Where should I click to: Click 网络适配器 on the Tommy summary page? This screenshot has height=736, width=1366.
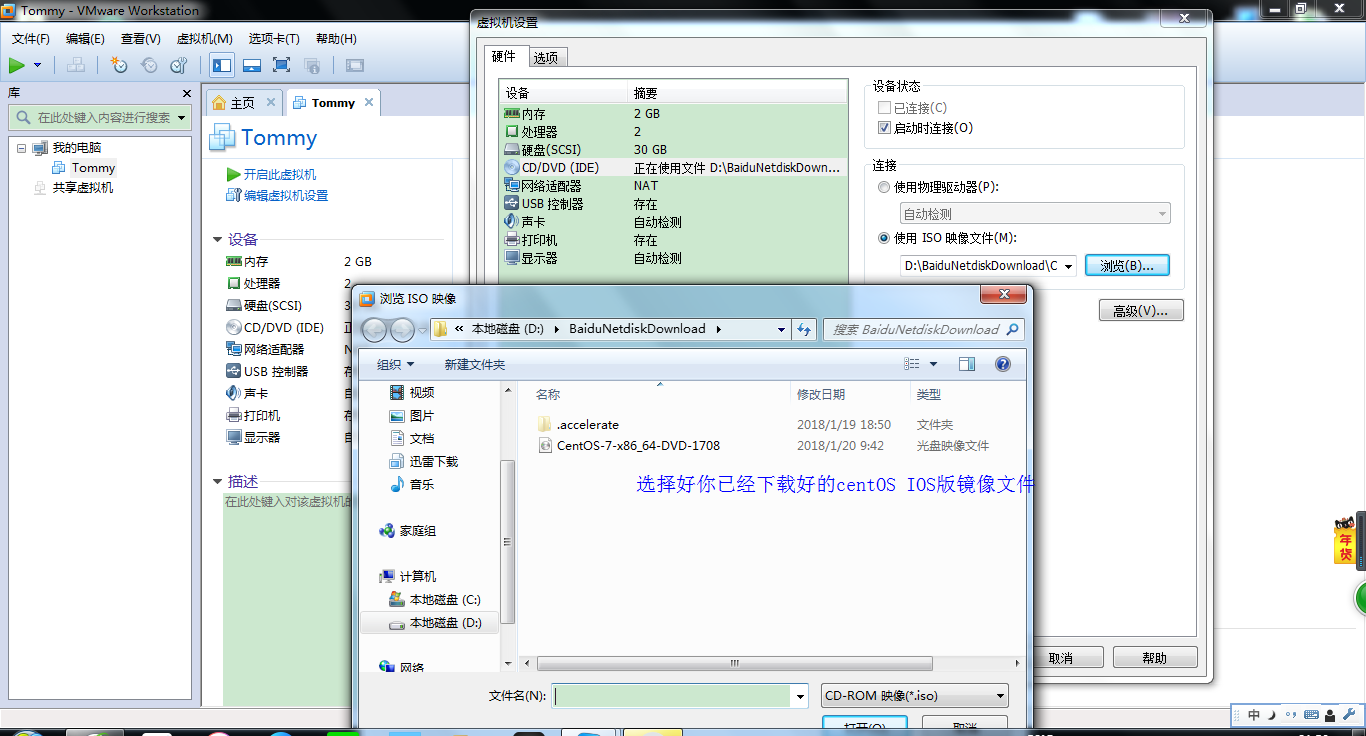(x=274, y=350)
